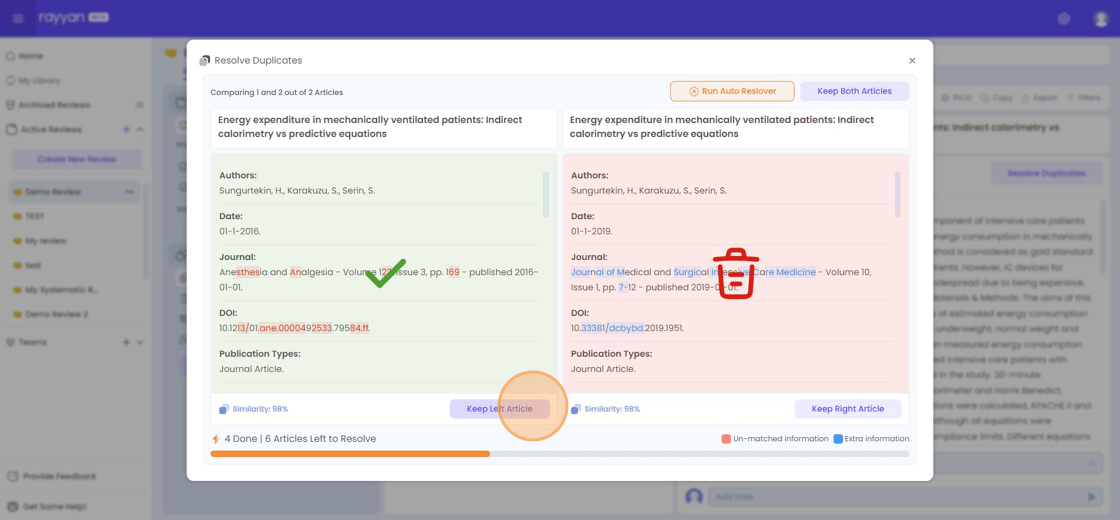Open Demo Review ellipsis options

129,191
